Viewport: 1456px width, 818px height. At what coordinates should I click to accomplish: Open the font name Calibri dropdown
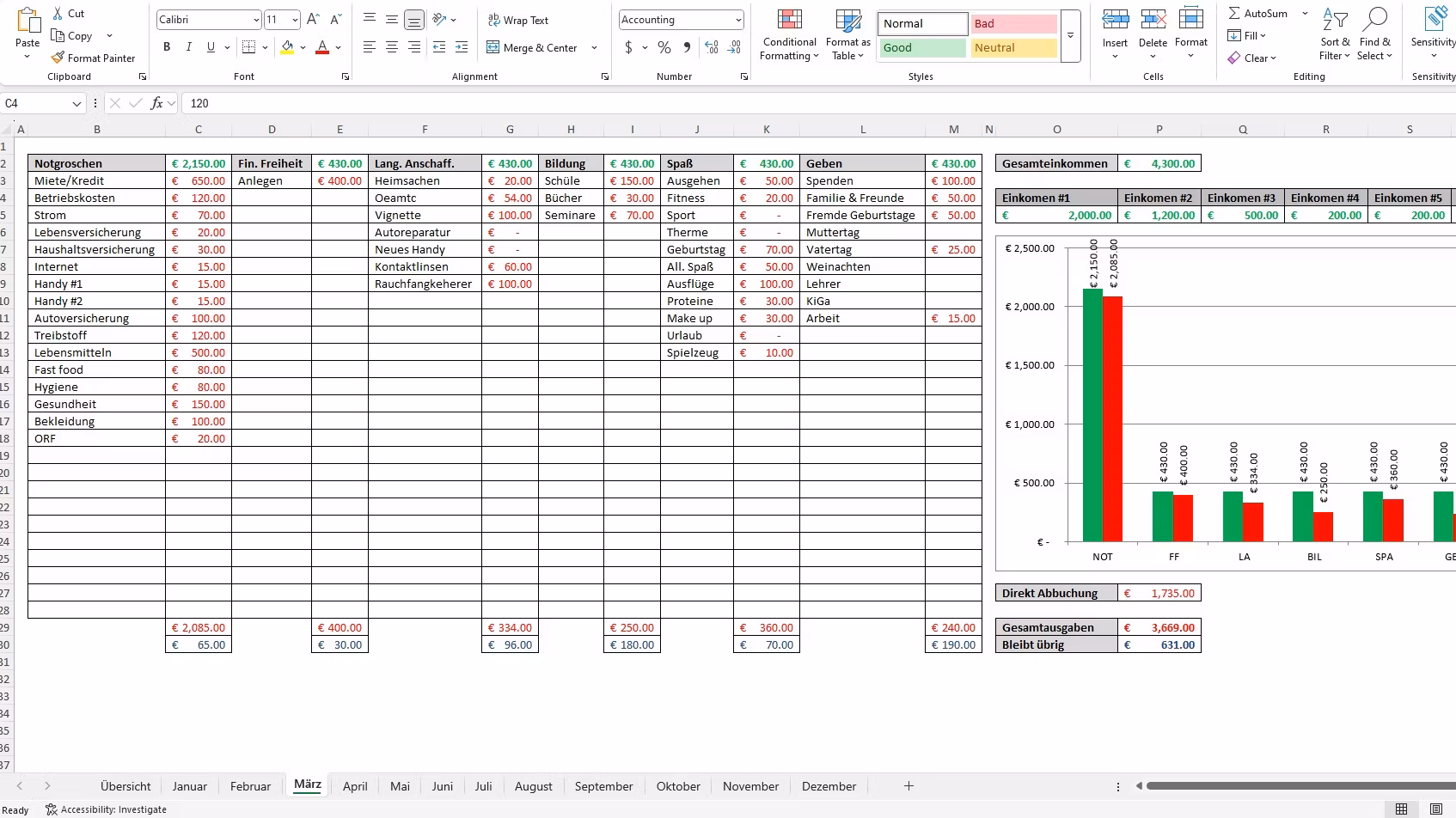(256, 20)
